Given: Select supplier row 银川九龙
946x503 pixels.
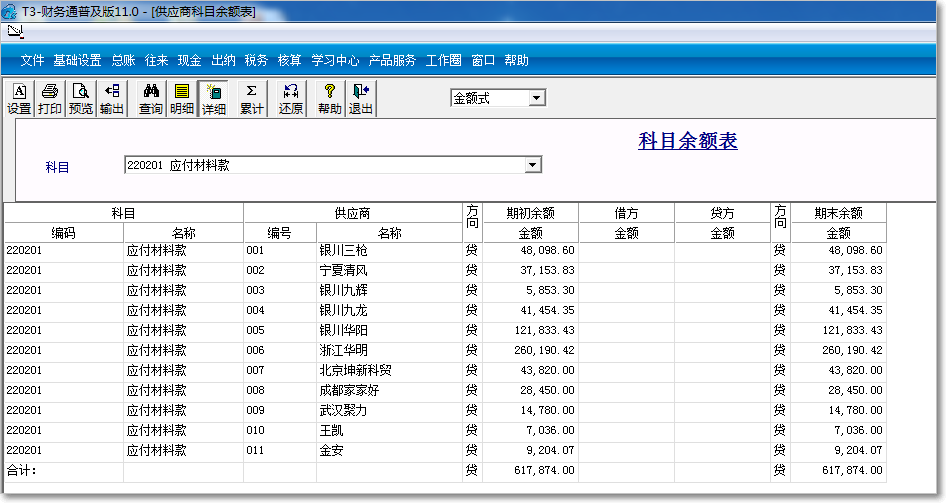Looking at the screenshot, I should pos(445,310).
